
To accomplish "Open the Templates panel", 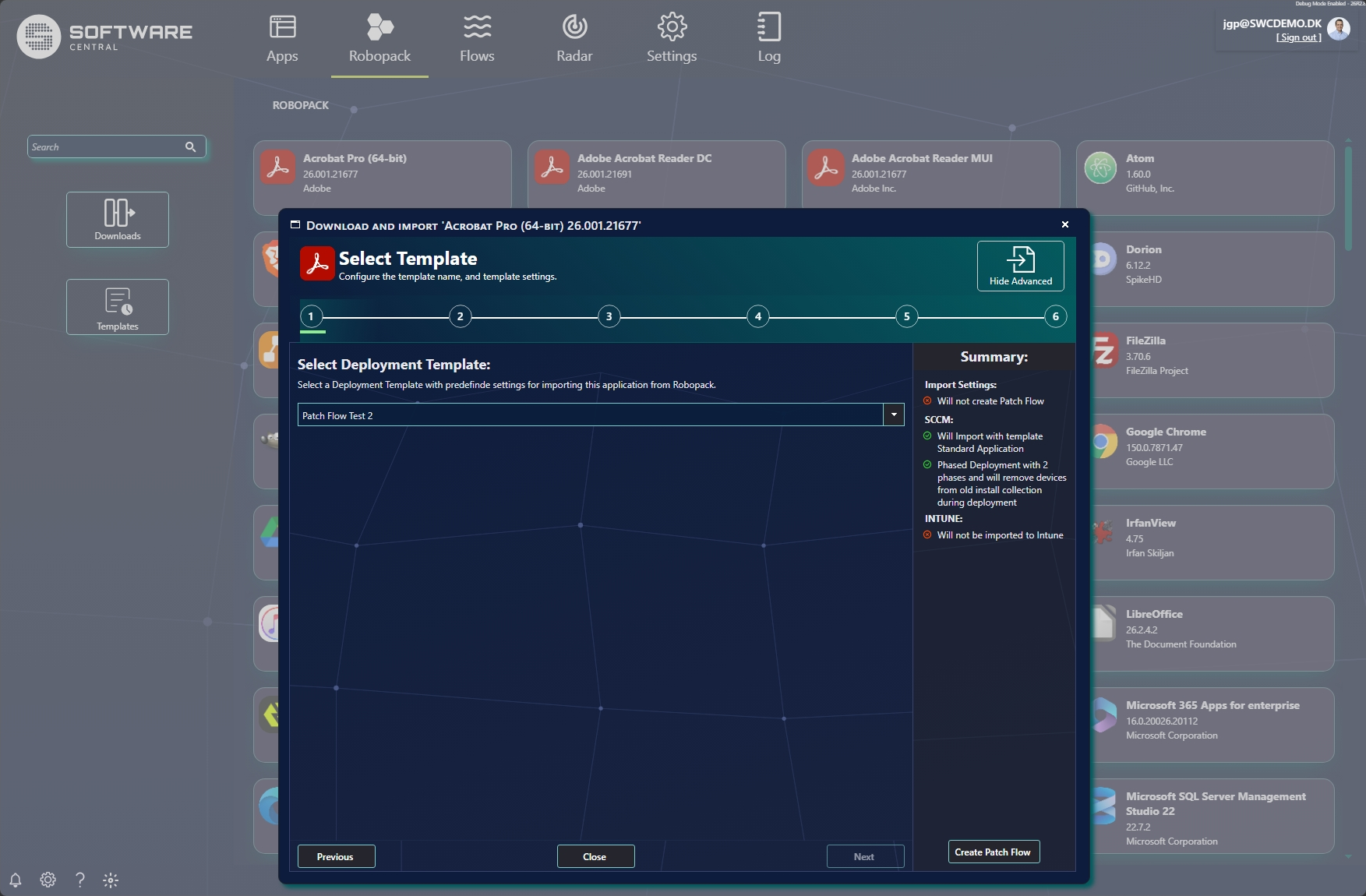I will coord(118,307).
